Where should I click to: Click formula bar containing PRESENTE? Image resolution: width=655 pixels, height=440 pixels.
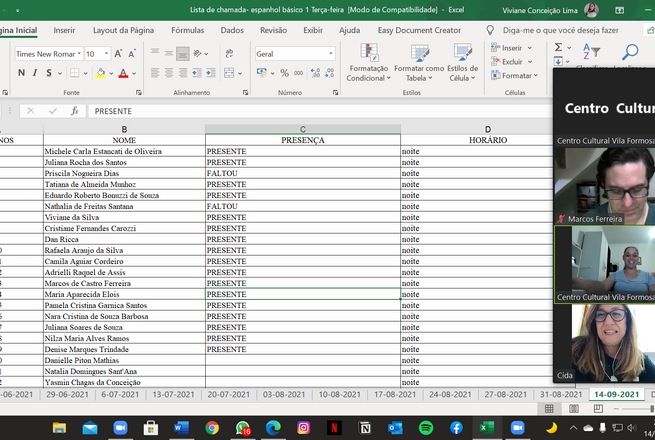point(320,111)
